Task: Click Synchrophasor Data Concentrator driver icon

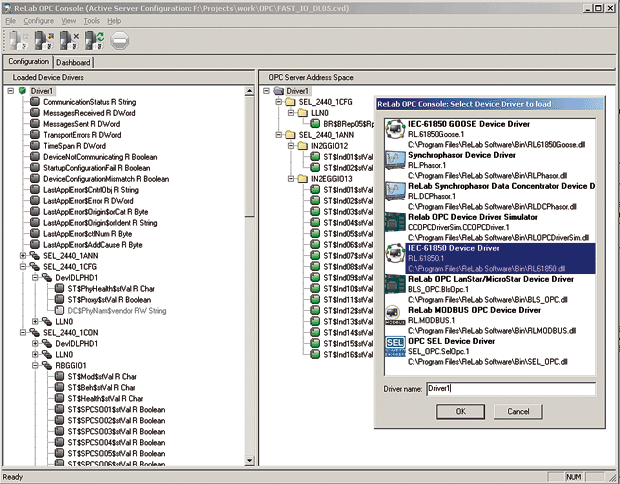Action: coord(395,191)
